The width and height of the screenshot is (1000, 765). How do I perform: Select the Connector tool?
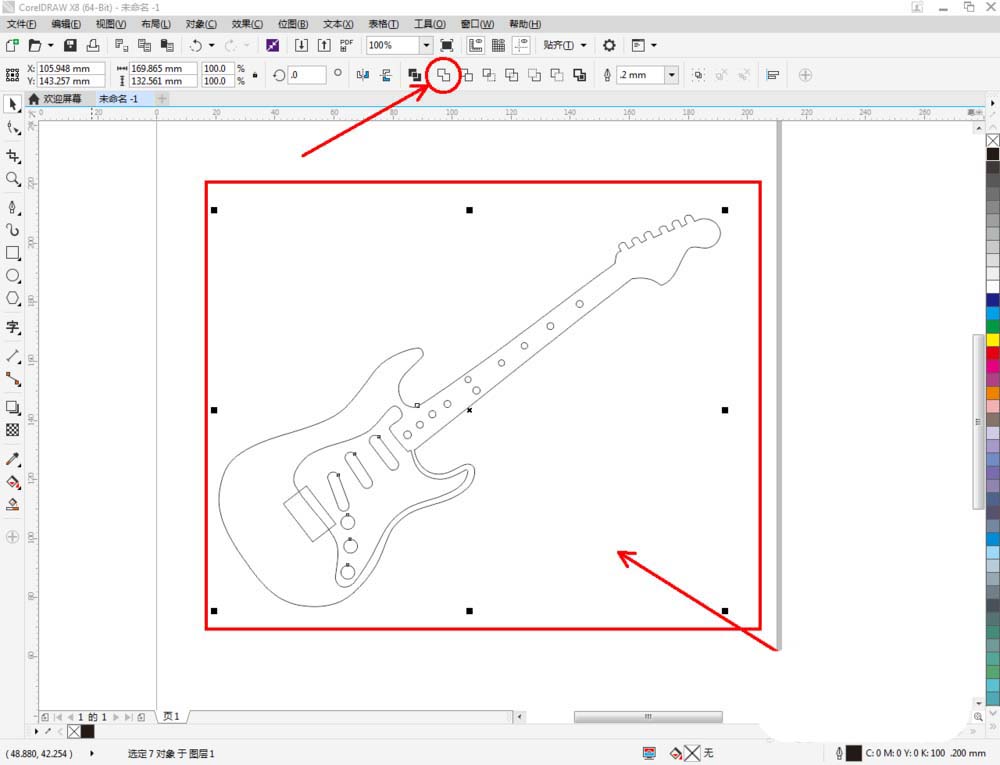point(13,379)
